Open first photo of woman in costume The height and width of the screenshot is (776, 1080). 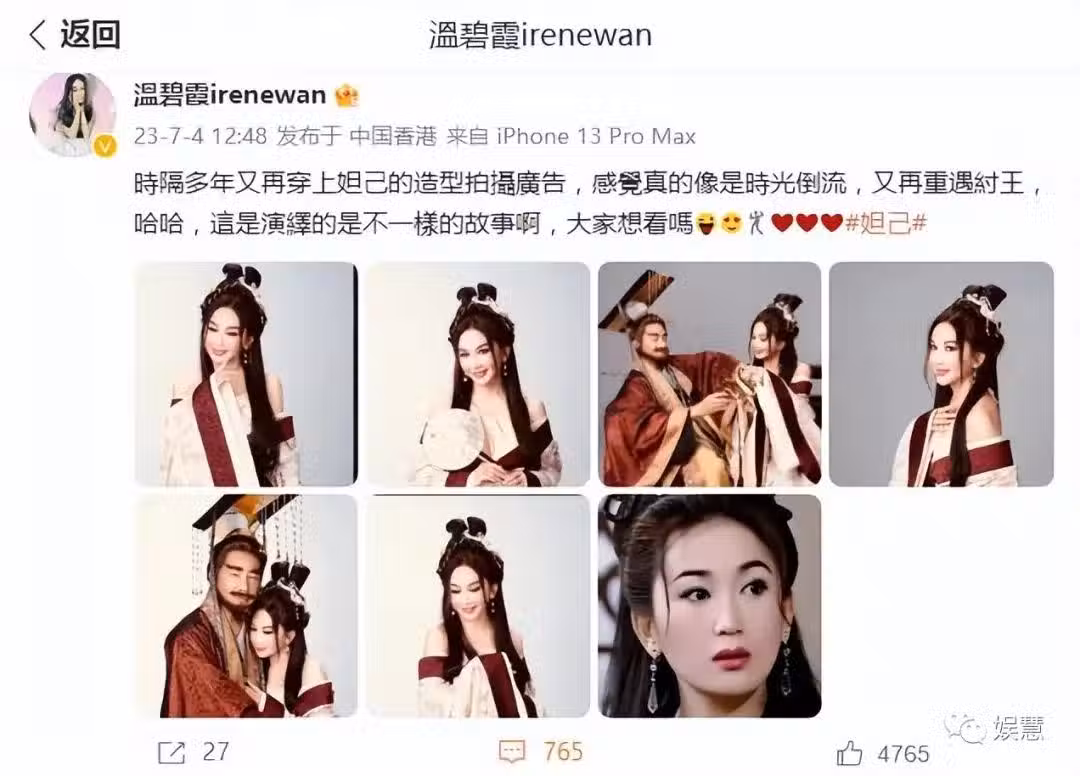pos(246,374)
